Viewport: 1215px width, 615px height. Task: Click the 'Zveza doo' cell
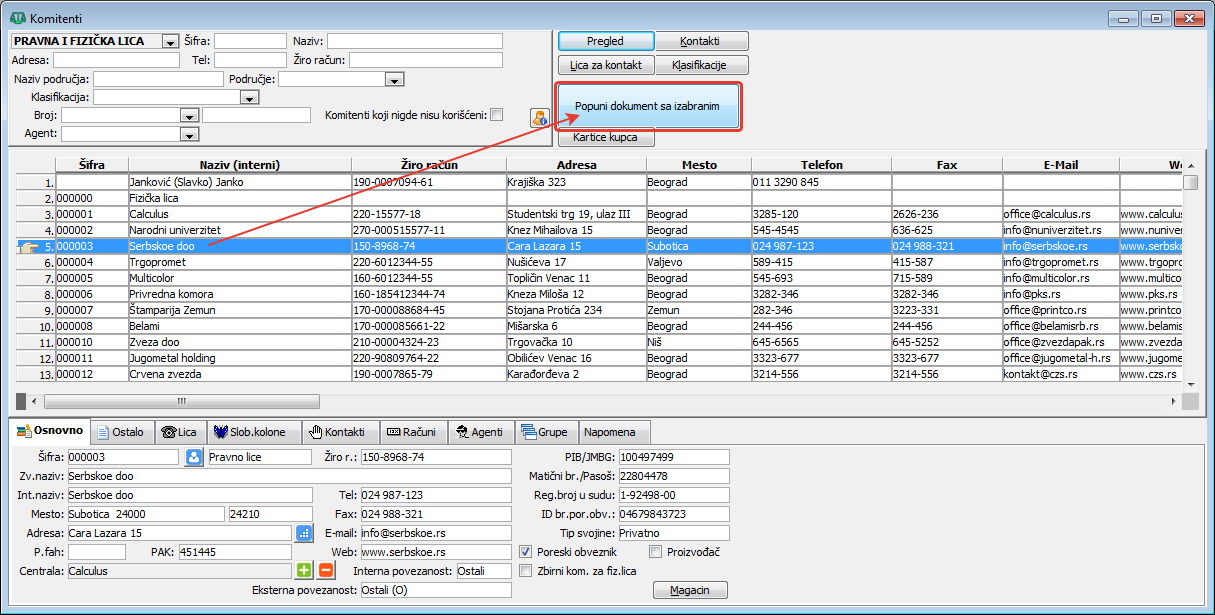(x=240, y=342)
